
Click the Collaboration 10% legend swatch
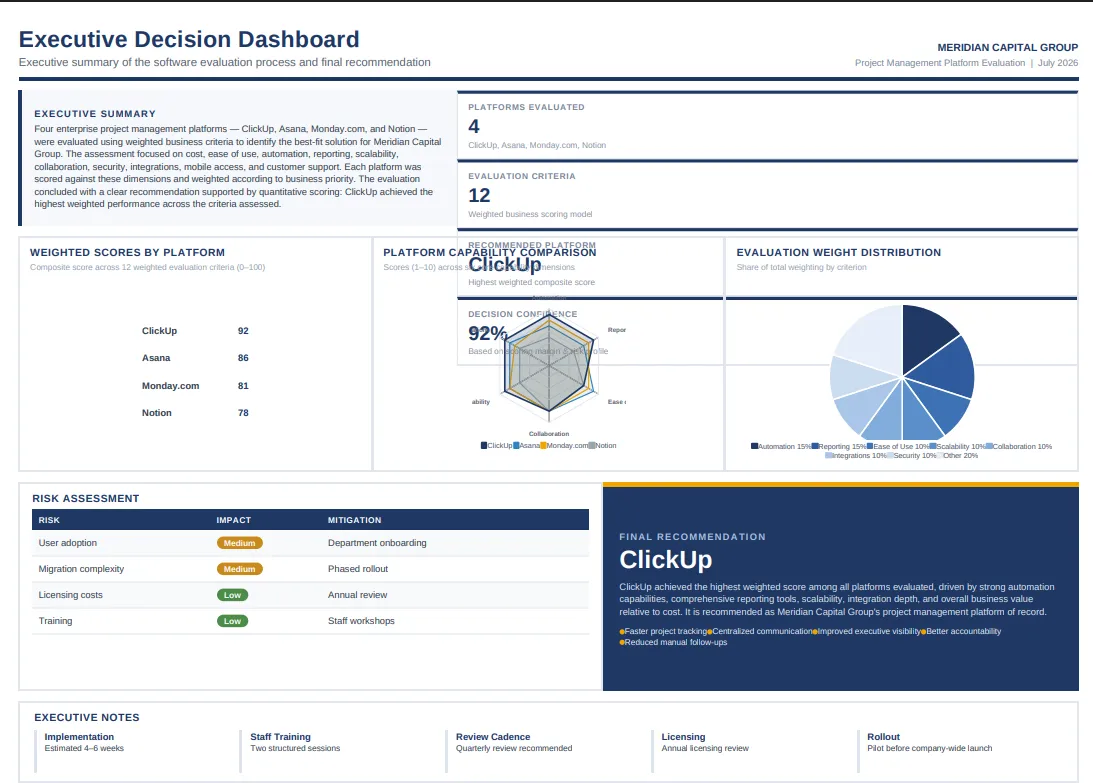[x=989, y=446]
